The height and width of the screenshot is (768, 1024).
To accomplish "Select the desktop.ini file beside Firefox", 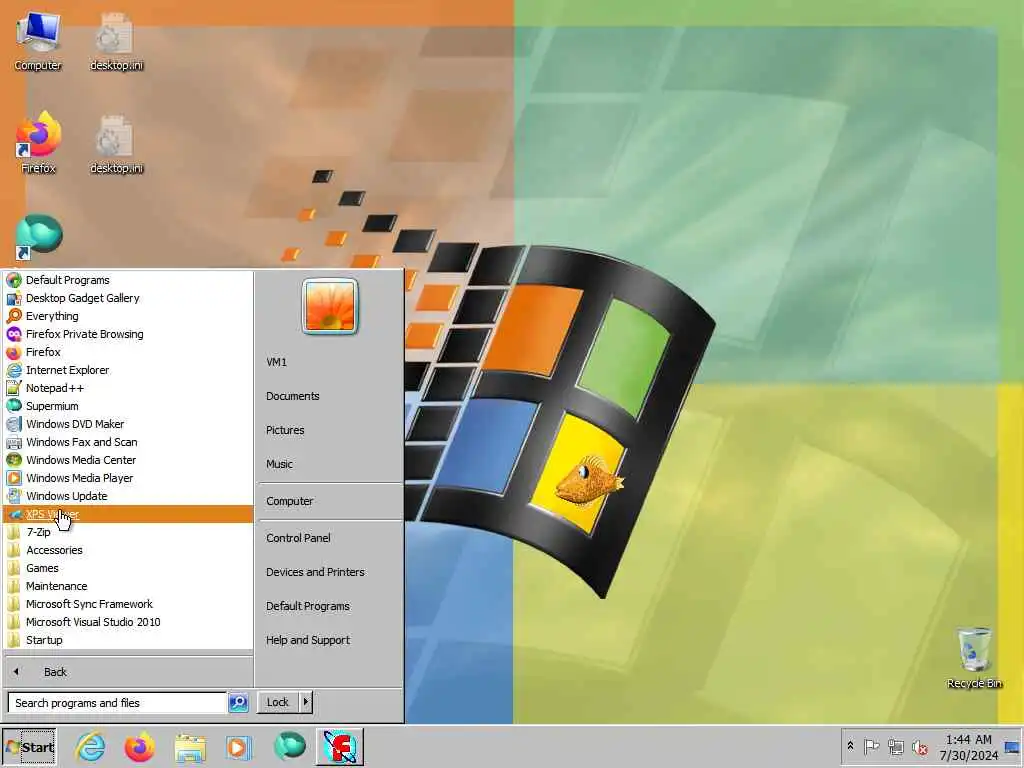I will tap(116, 144).
